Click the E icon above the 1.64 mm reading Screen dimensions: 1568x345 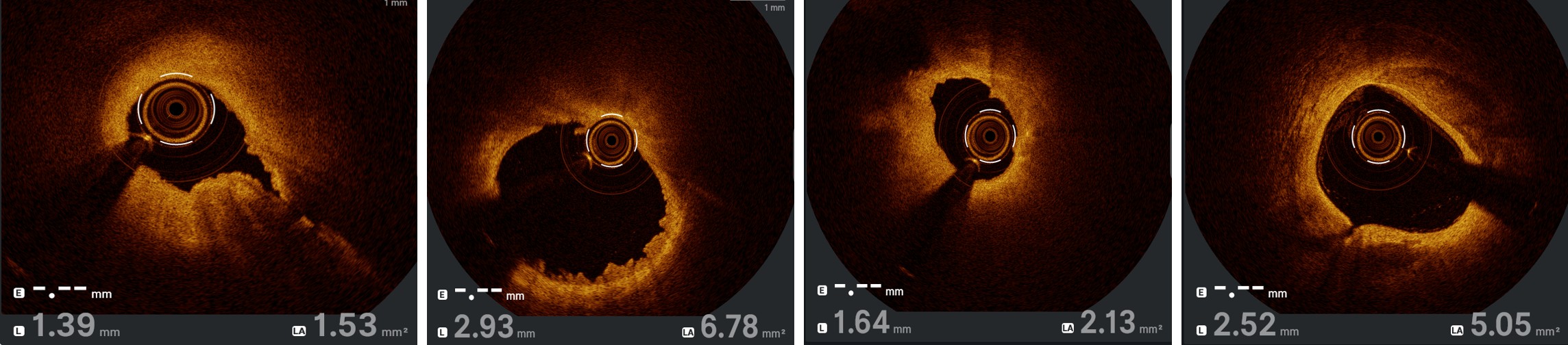pyautogui.click(x=822, y=290)
